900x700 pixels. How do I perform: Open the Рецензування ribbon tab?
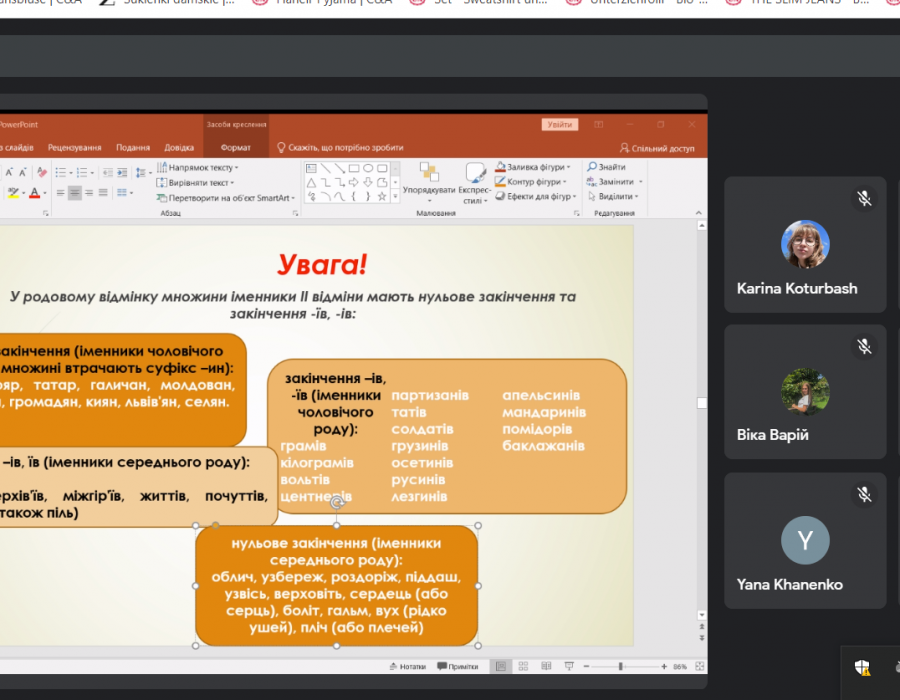[x=73, y=148]
